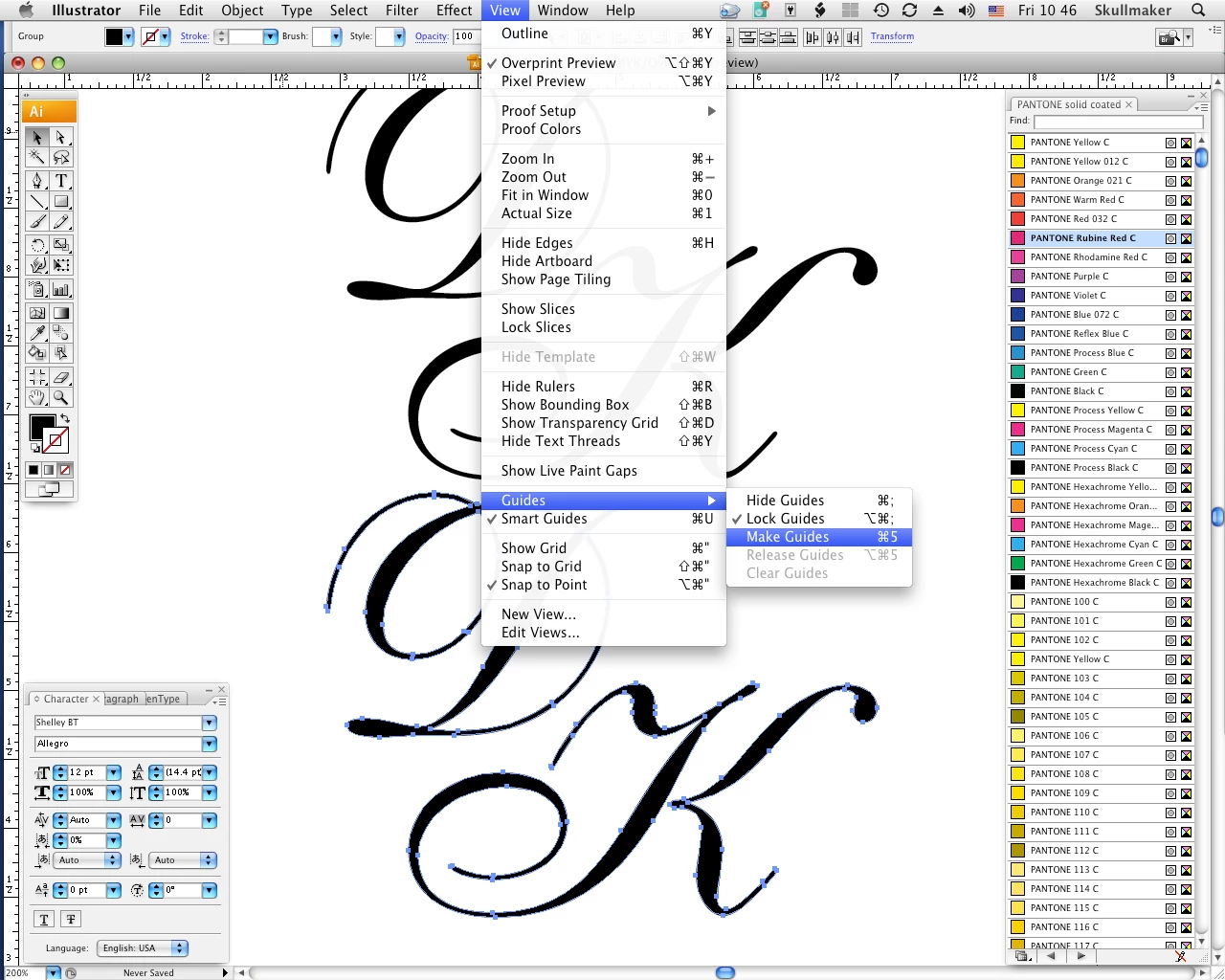This screenshot has width=1225, height=980.
Task: Choose Make Guides from Guides submenu
Action: click(x=819, y=537)
